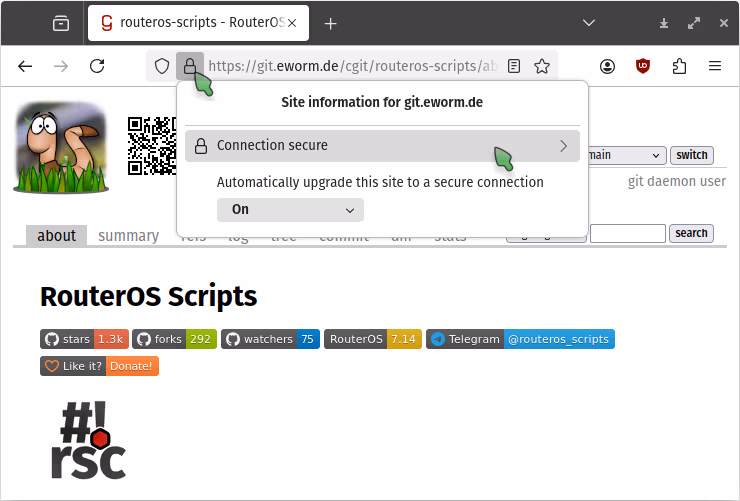Open Firefox account profile icon
The width and height of the screenshot is (740, 501).
tap(608, 66)
